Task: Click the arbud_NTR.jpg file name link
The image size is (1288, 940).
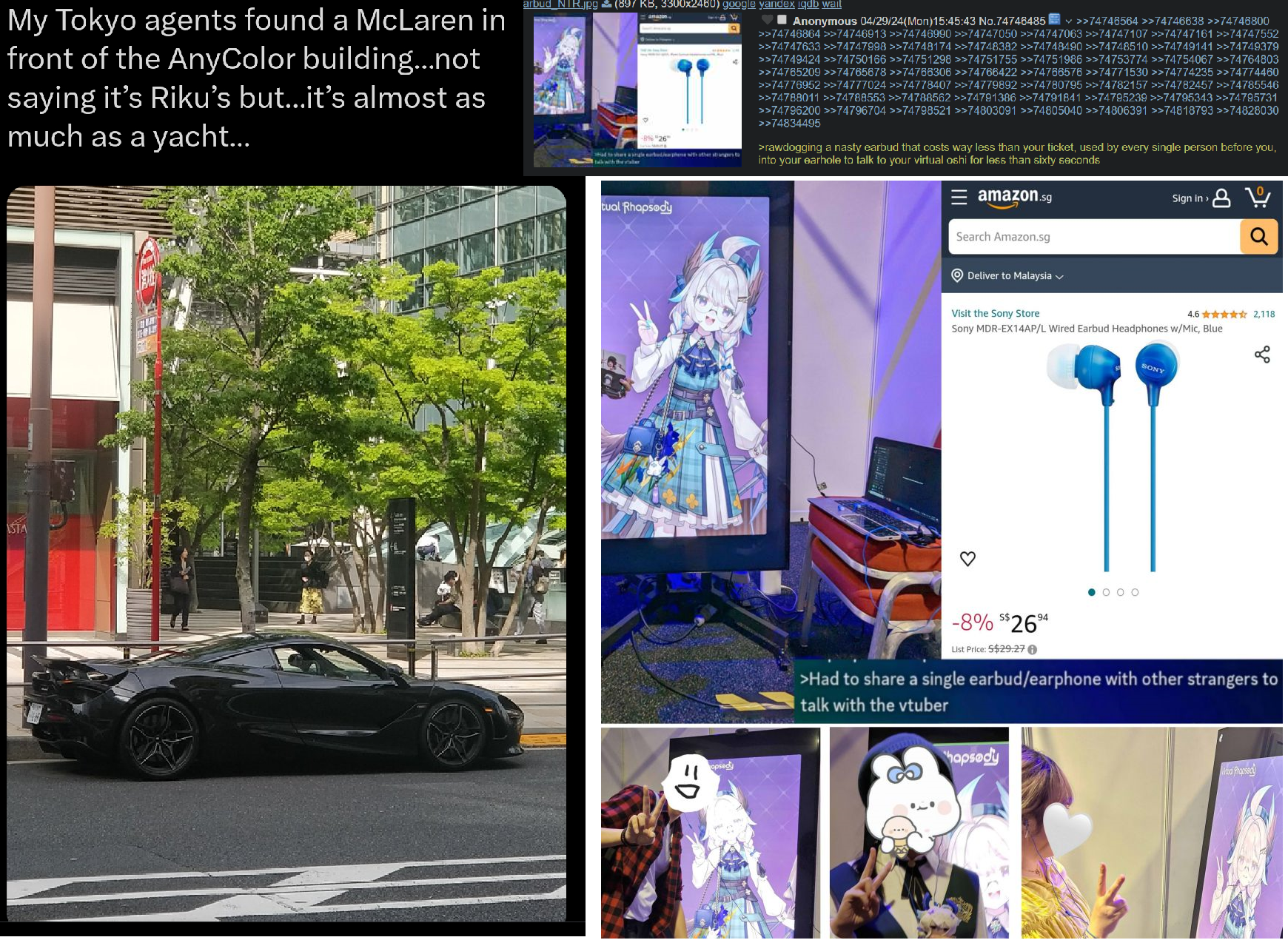Action: (x=560, y=4)
